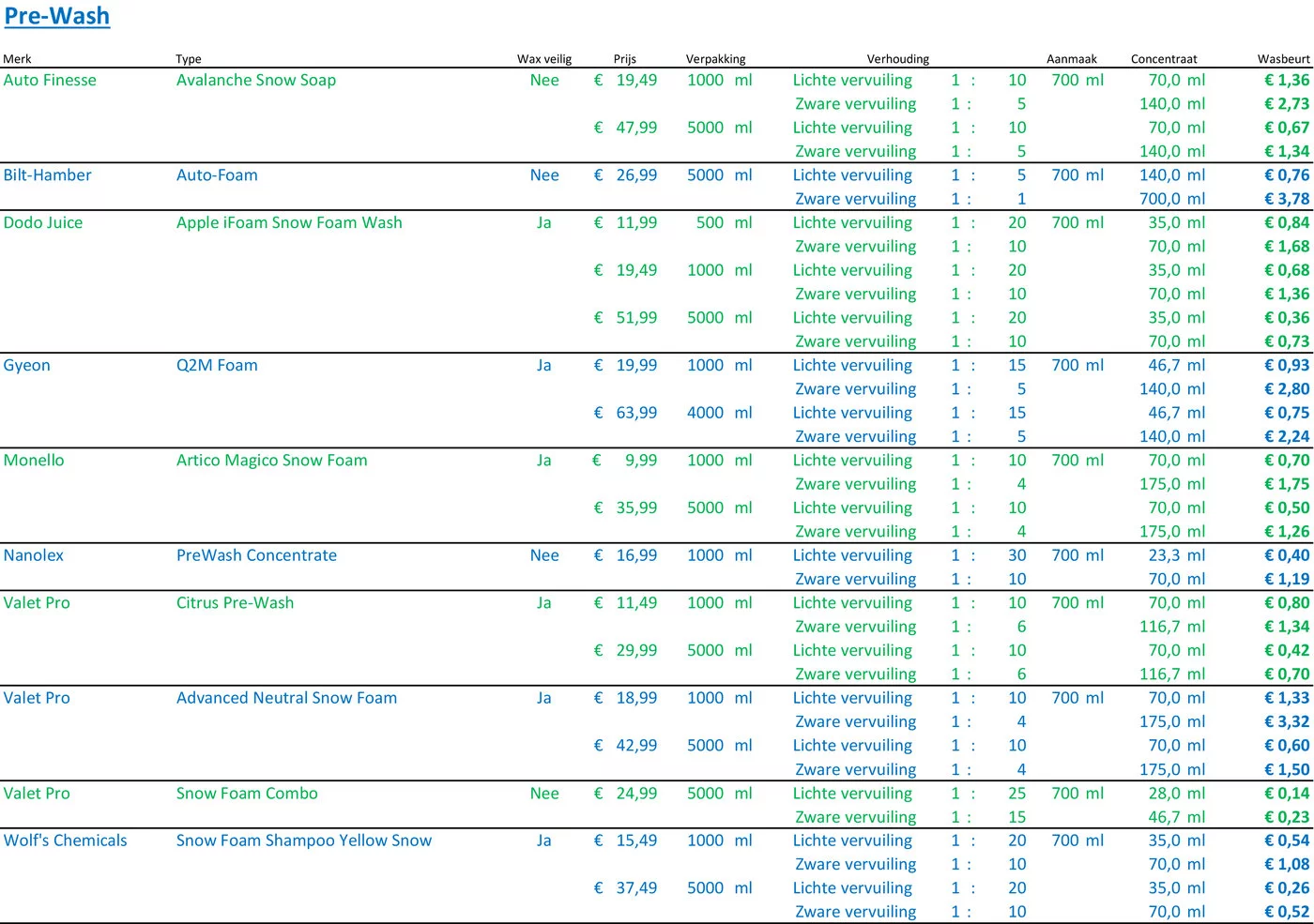Select the PreWash Concentrate cell
The width and height of the screenshot is (1314, 924).
pos(256,554)
